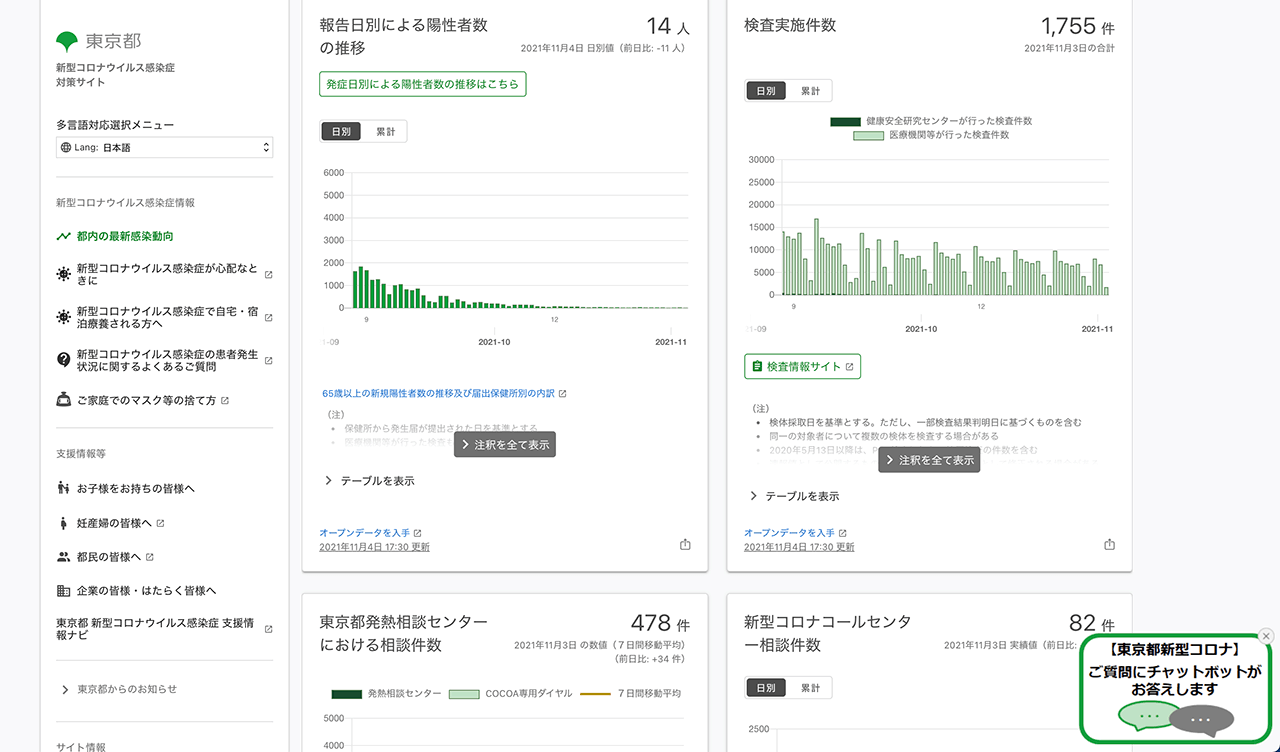The width and height of the screenshot is (1280, 752).
Task: Click share icon in 検査実施件数 card
Action: tap(1109, 545)
